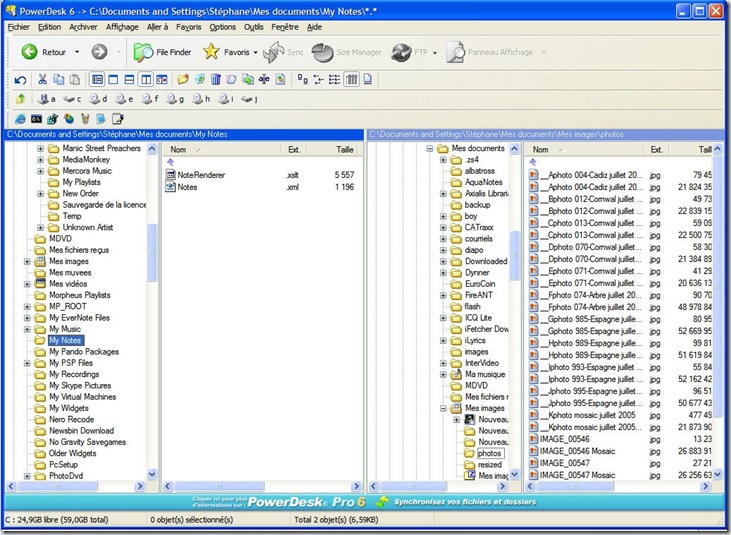Open the Outils menu
This screenshot has height=535, width=731.
pos(254,27)
